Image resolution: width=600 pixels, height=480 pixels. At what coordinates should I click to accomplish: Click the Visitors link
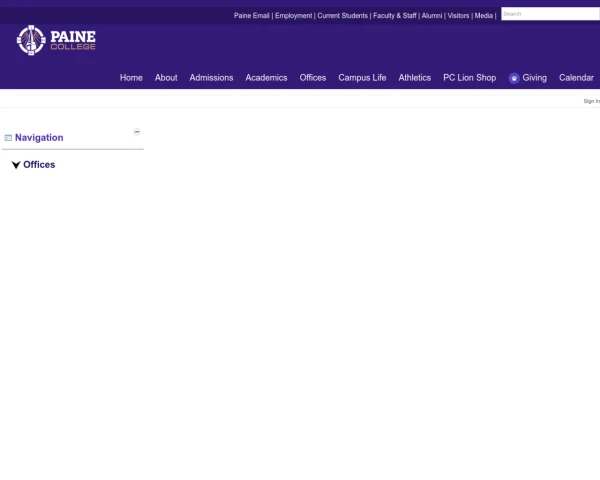pyautogui.click(x=458, y=16)
